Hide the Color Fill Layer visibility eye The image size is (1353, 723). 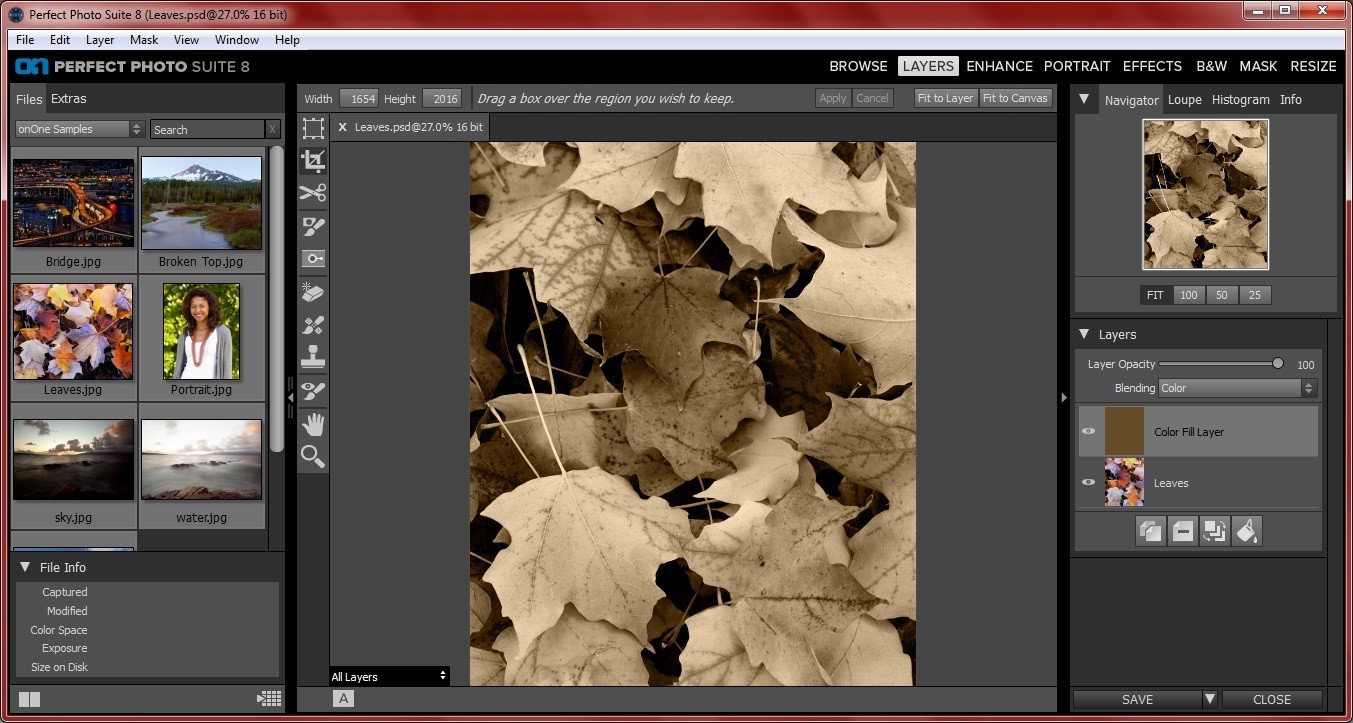1088,430
